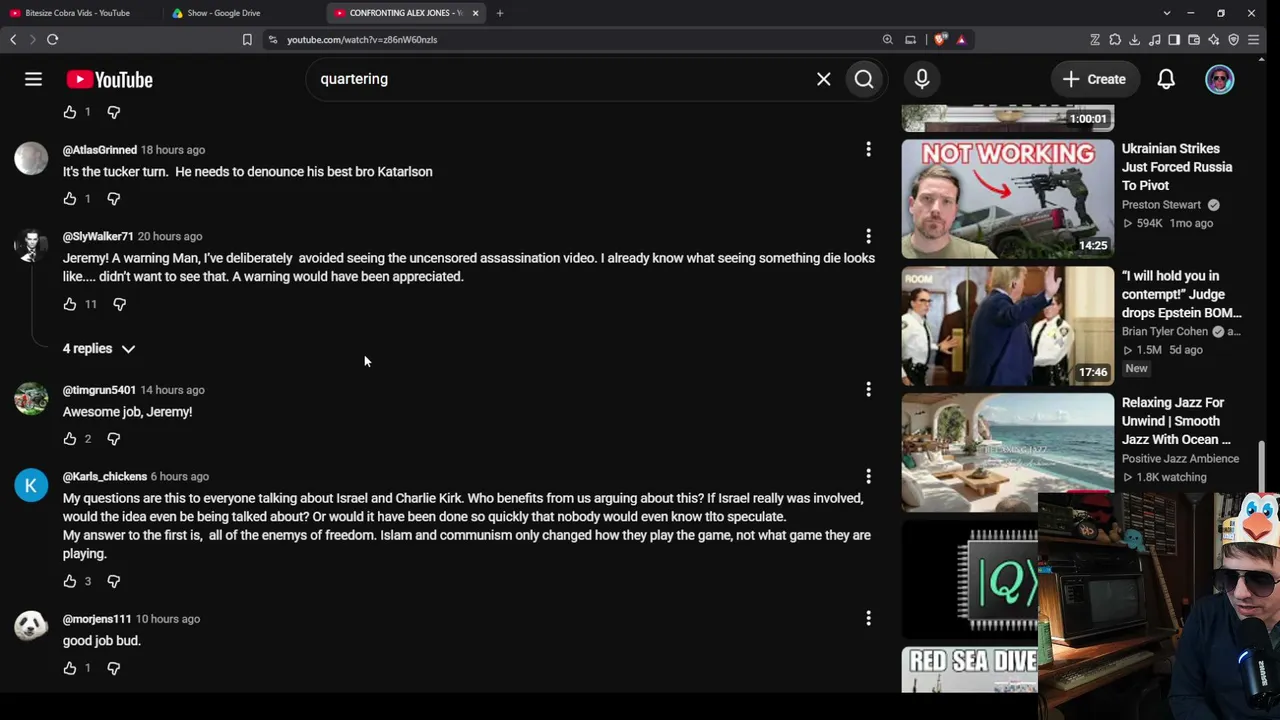Run the search with the magnifier button

click(x=864, y=79)
